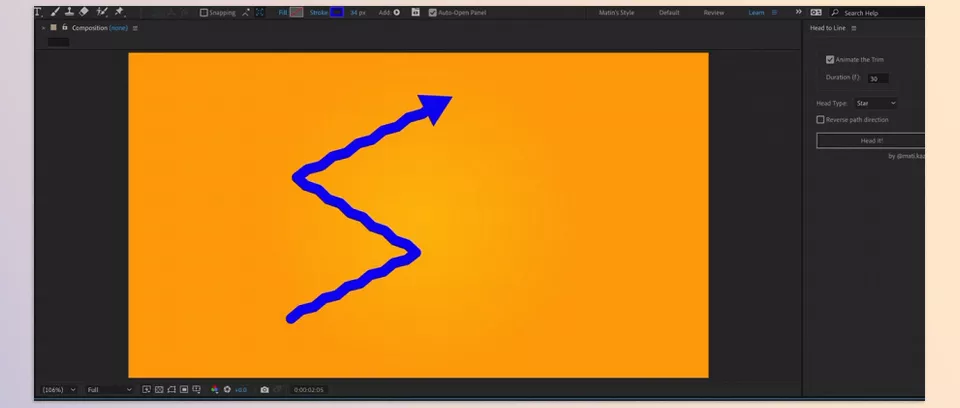This screenshot has width=960, height=408.
Task: Take a snapshot with the camera icon
Action: [264, 390]
